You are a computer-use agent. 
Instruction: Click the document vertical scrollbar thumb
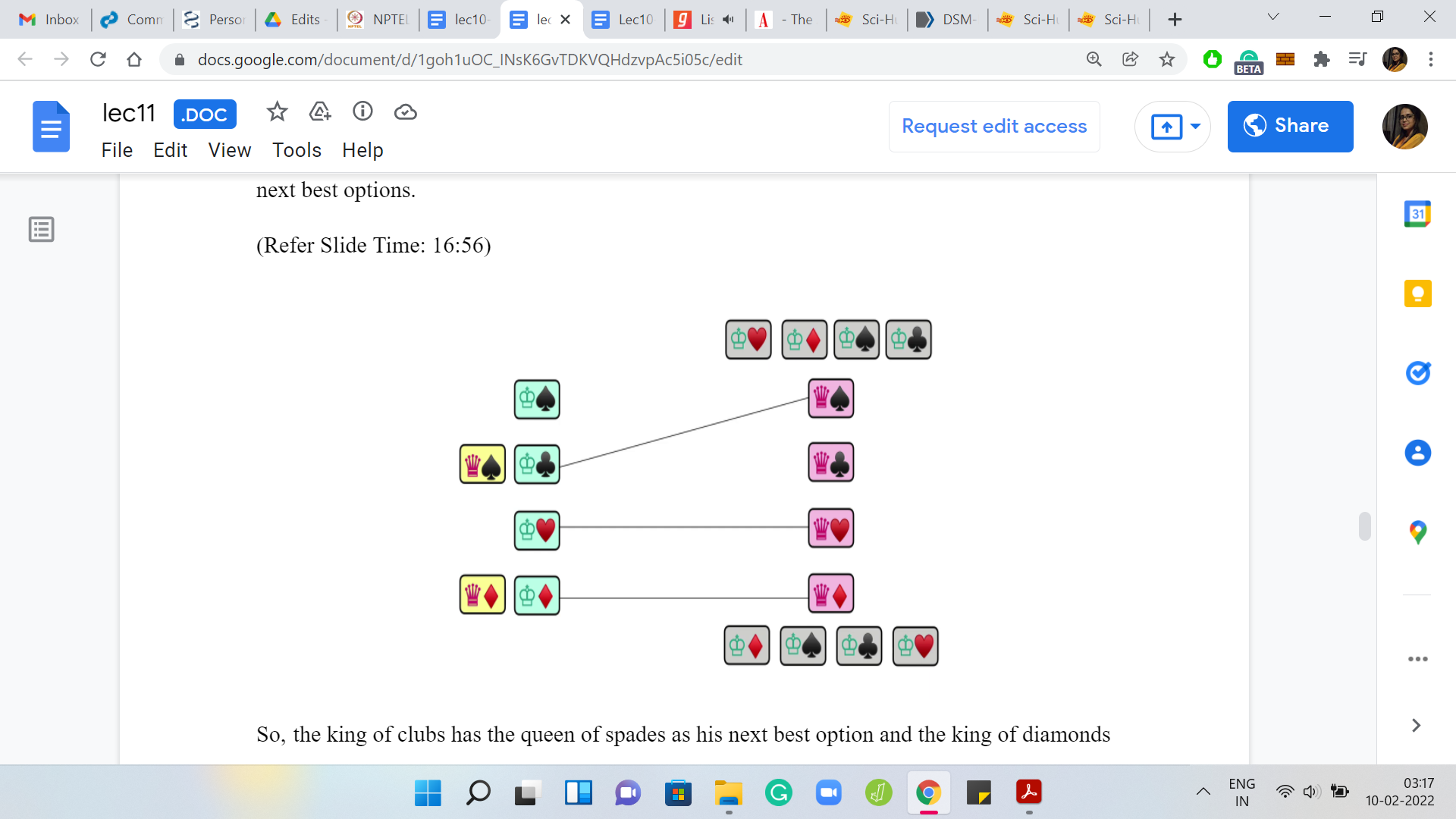tap(1365, 526)
